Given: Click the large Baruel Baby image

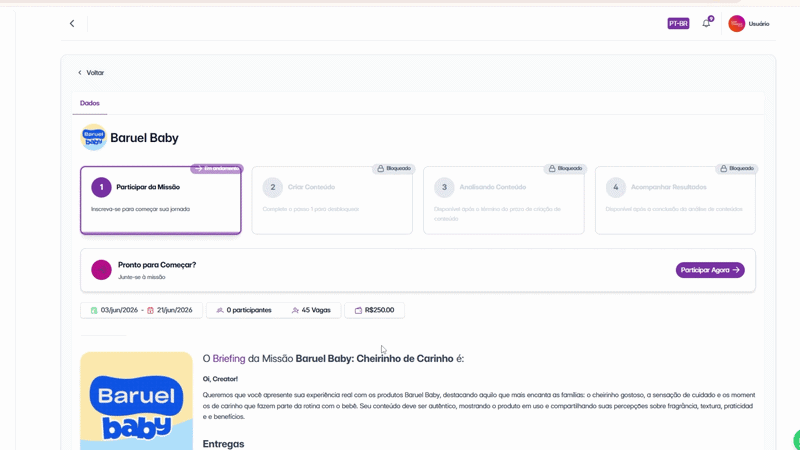Looking at the screenshot, I should 136,401.
